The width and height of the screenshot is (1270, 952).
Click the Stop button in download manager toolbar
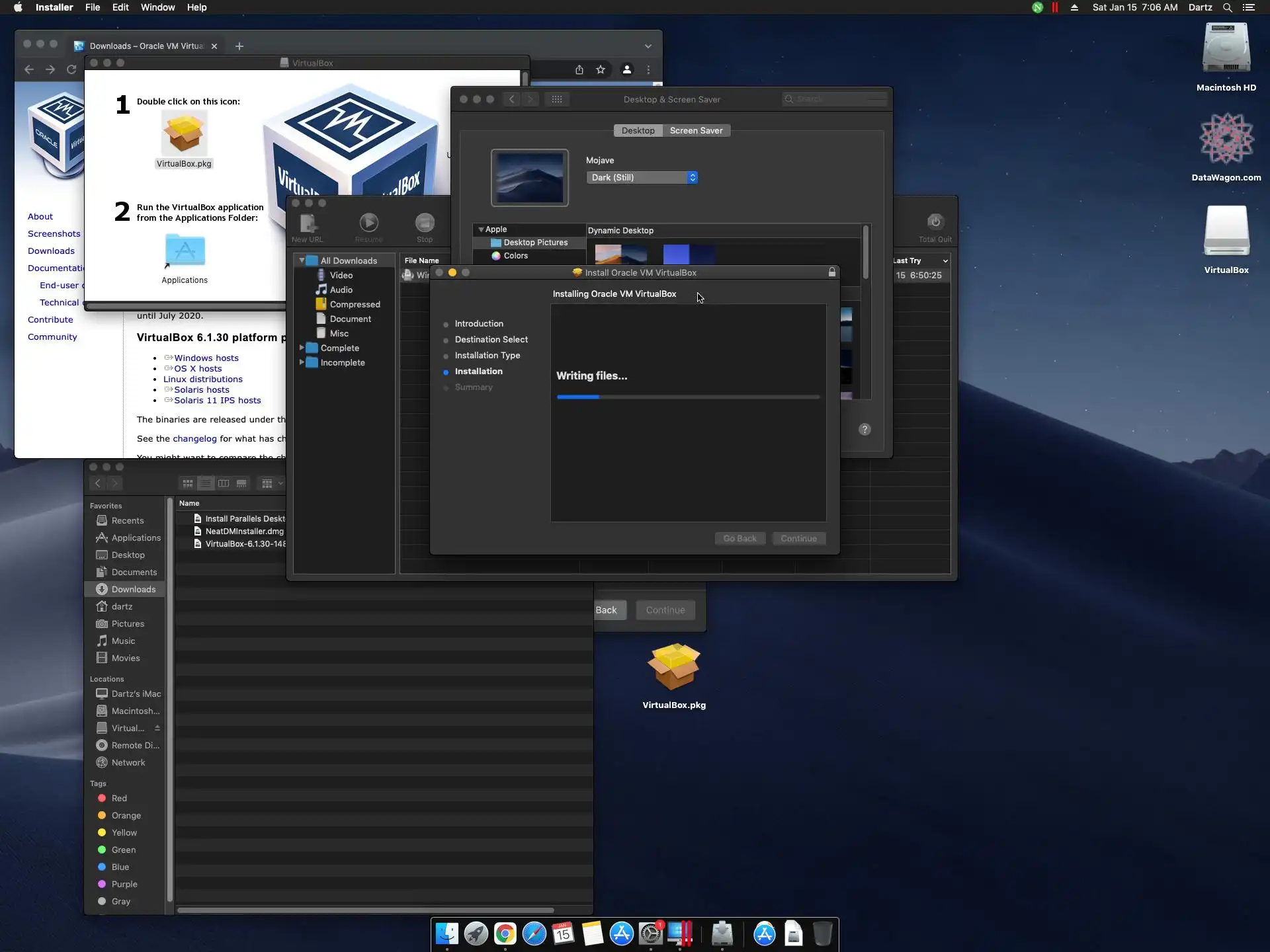tap(425, 223)
